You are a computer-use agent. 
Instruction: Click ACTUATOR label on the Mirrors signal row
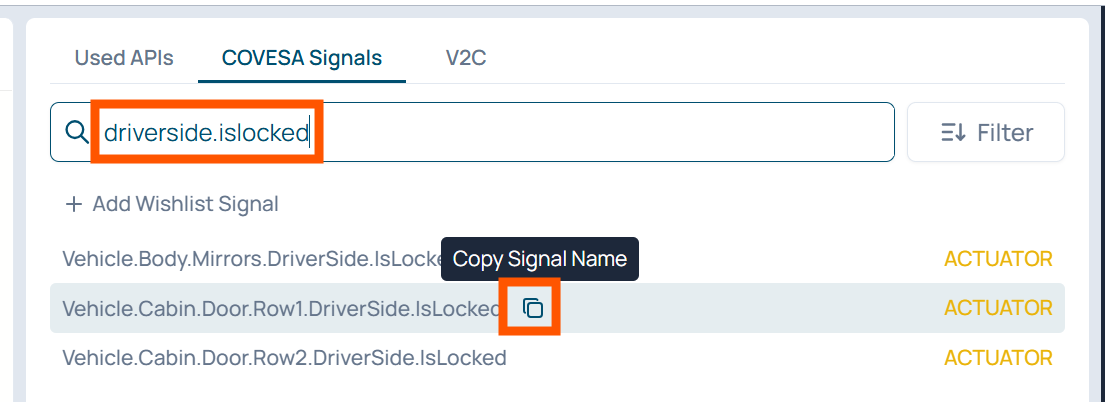[x=998, y=259]
